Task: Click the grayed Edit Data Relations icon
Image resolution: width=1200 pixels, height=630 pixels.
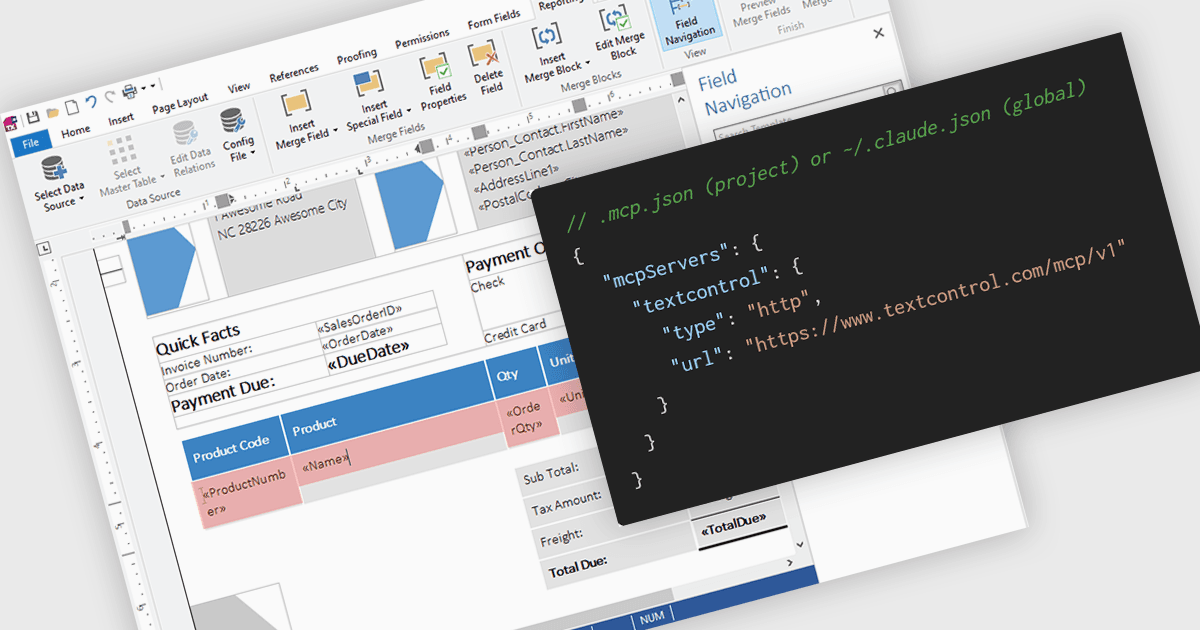Action: (184, 135)
